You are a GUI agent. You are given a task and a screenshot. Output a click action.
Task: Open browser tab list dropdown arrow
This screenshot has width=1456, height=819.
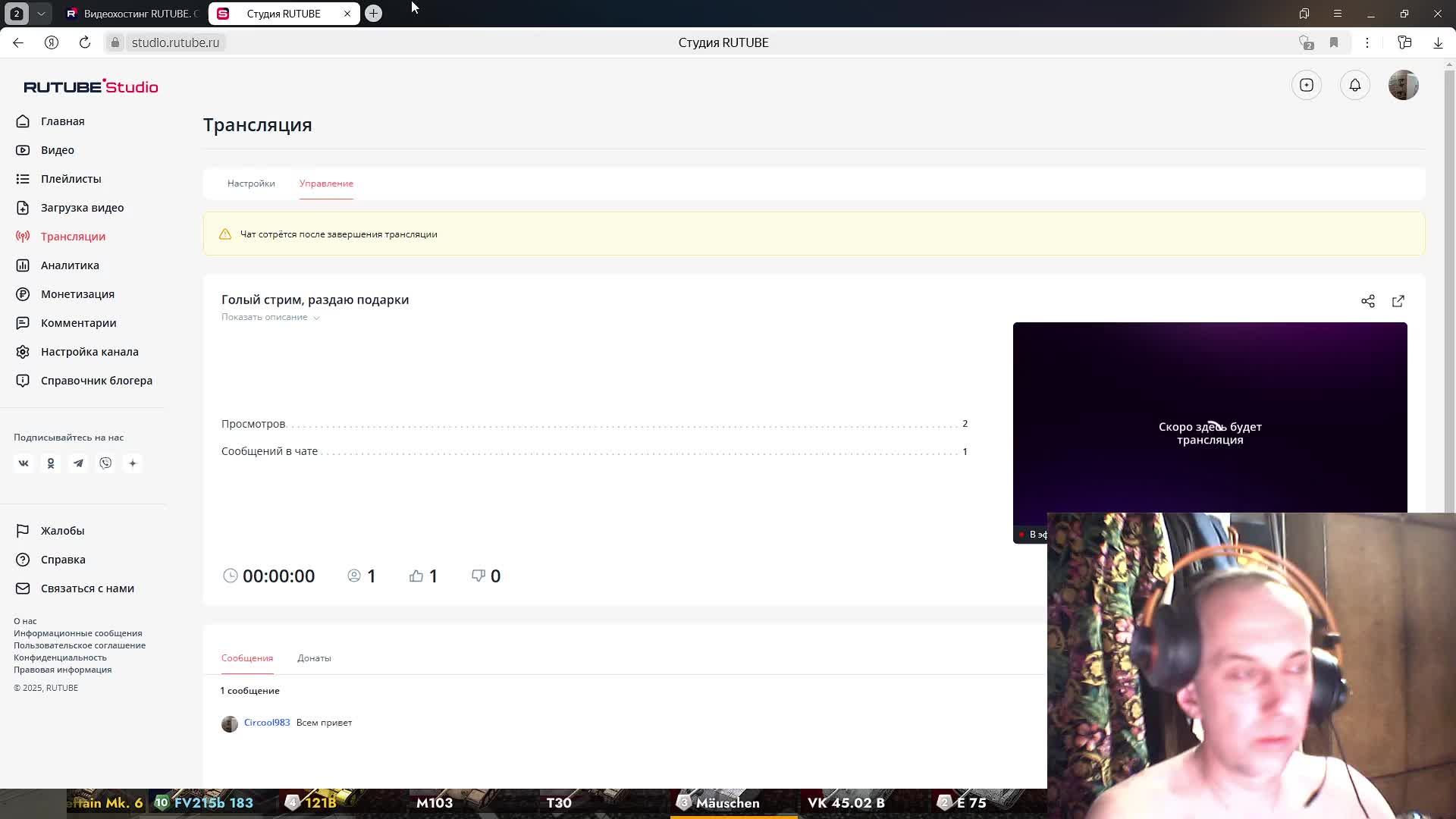click(41, 14)
